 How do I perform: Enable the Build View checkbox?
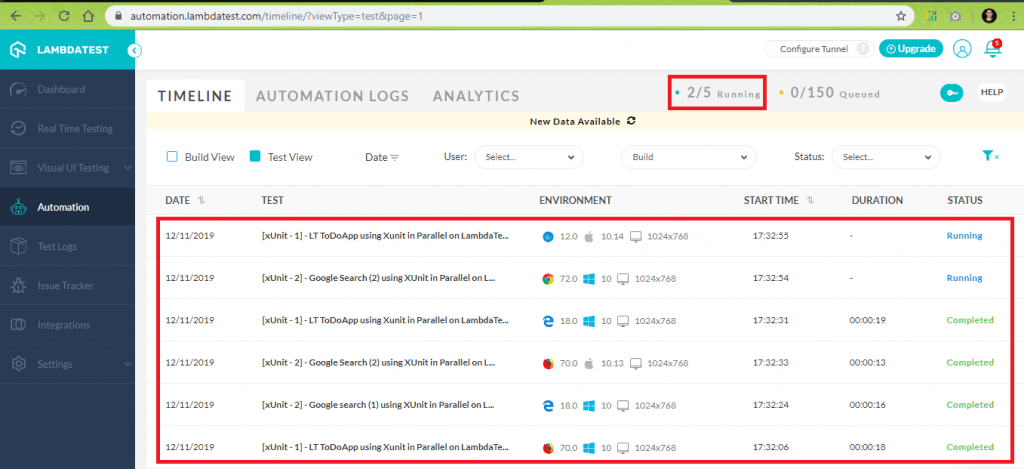click(x=172, y=157)
